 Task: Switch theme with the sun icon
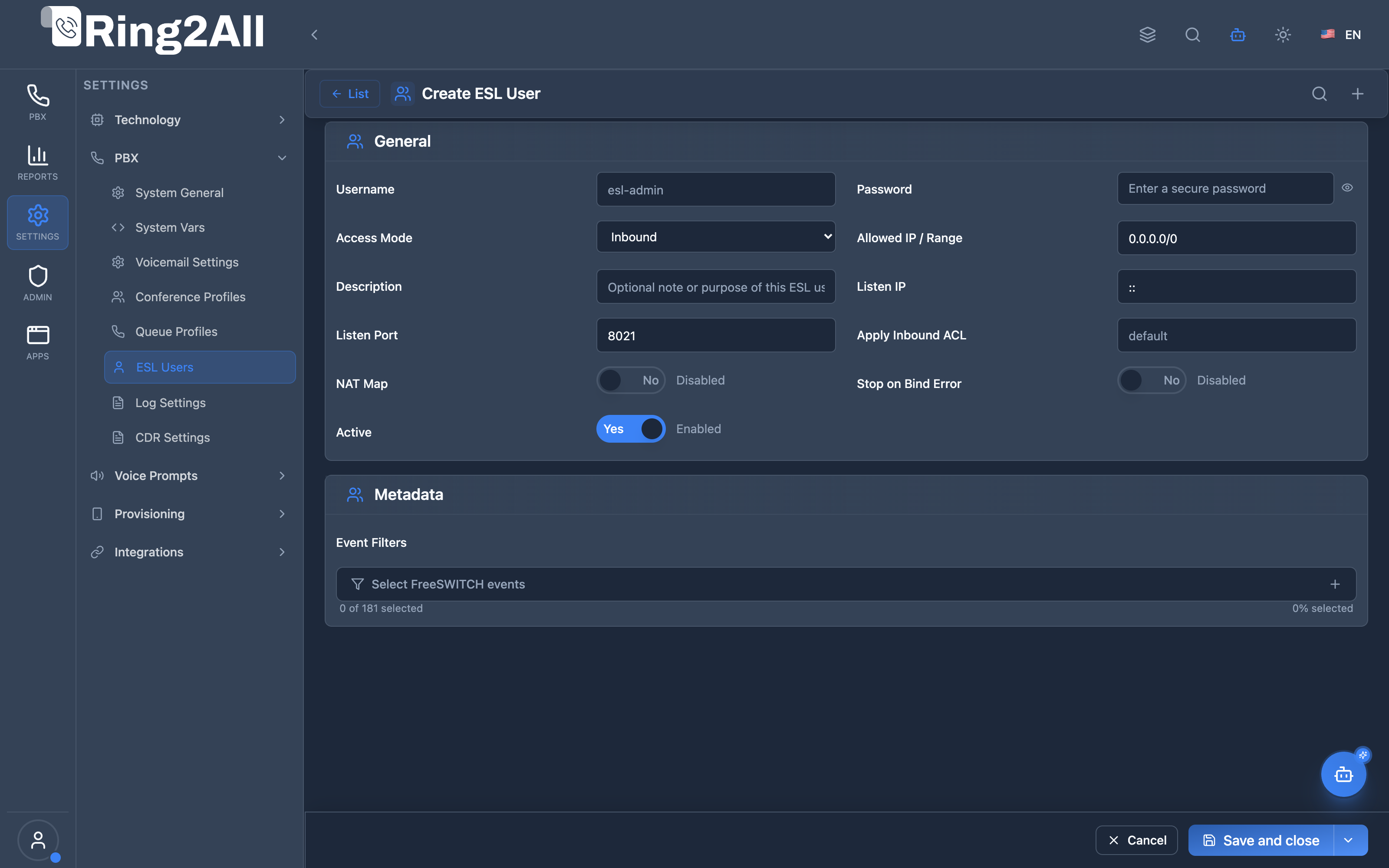(1283, 34)
